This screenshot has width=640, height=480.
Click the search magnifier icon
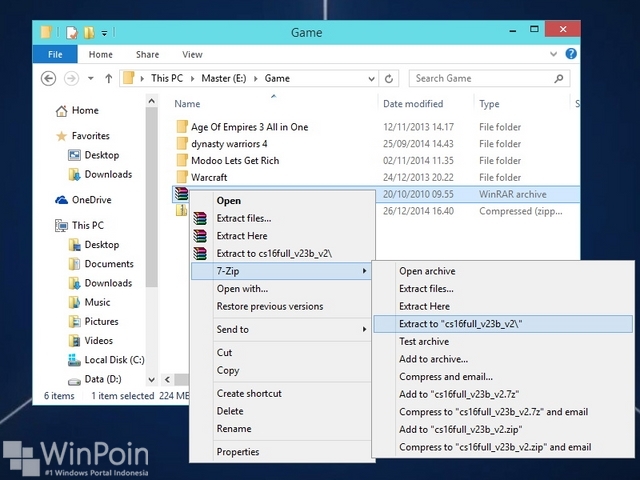[x=559, y=78]
